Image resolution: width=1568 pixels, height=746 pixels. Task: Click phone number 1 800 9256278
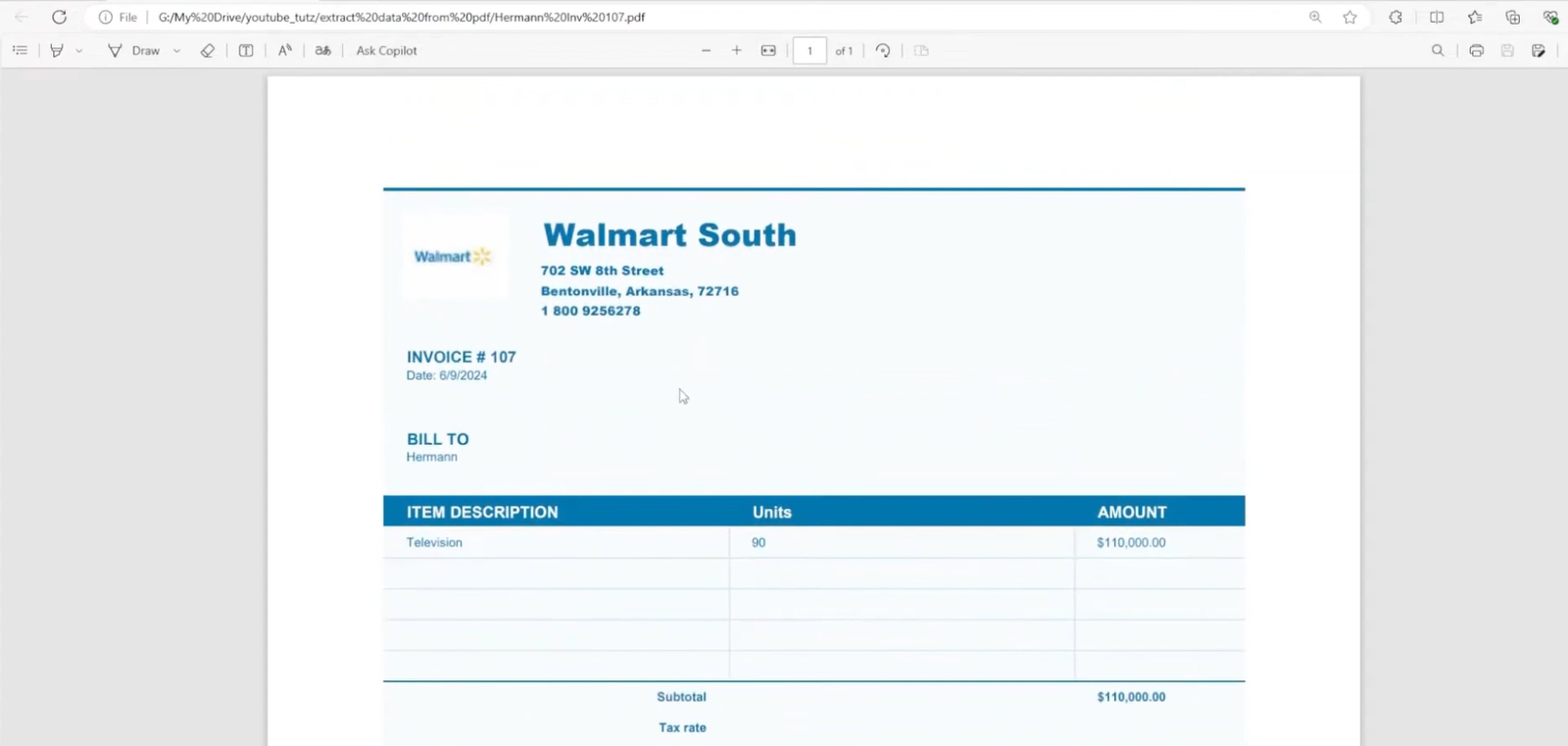click(590, 311)
